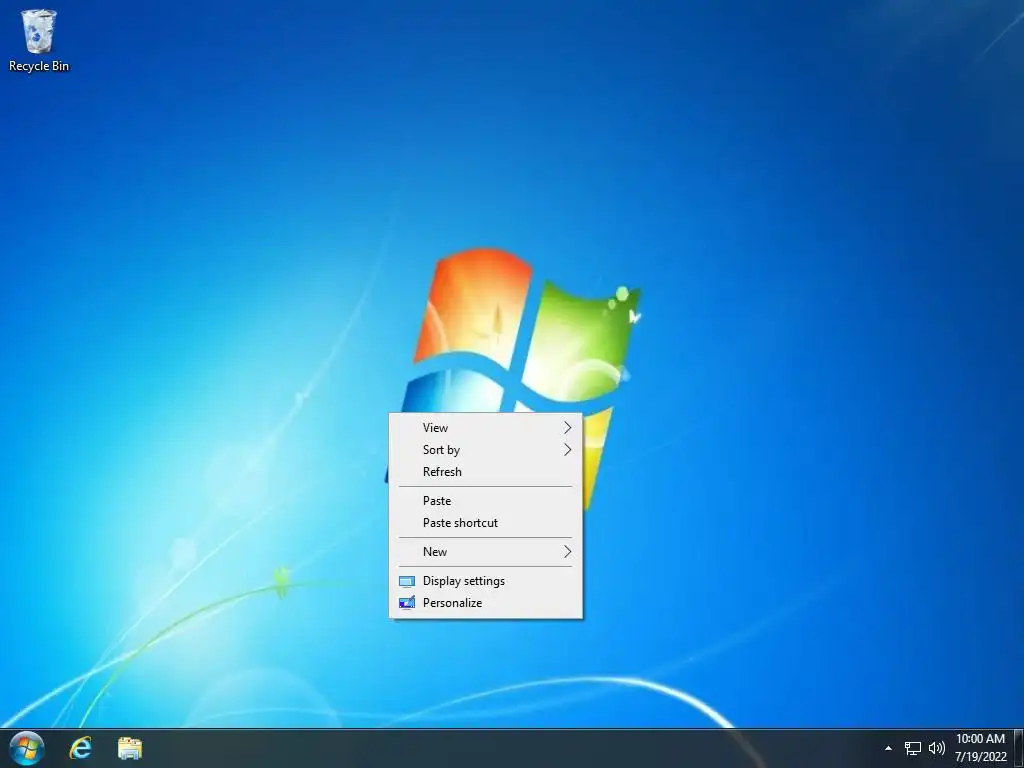Click the Personalize menu item icon

point(407,603)
